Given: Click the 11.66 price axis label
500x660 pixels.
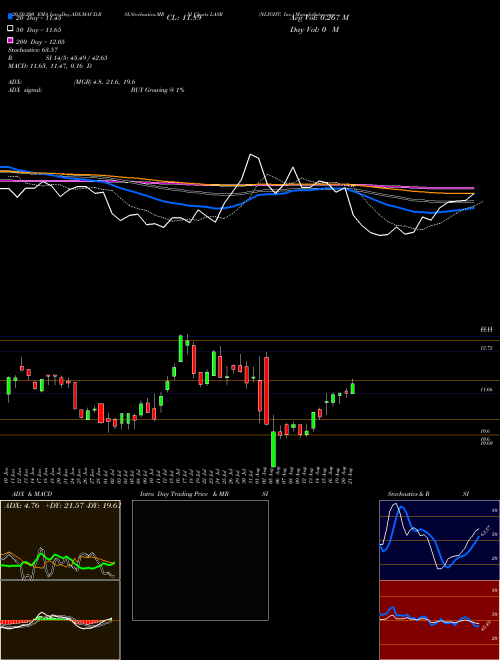Looking at the screenshot, I should tap(486, 390).
